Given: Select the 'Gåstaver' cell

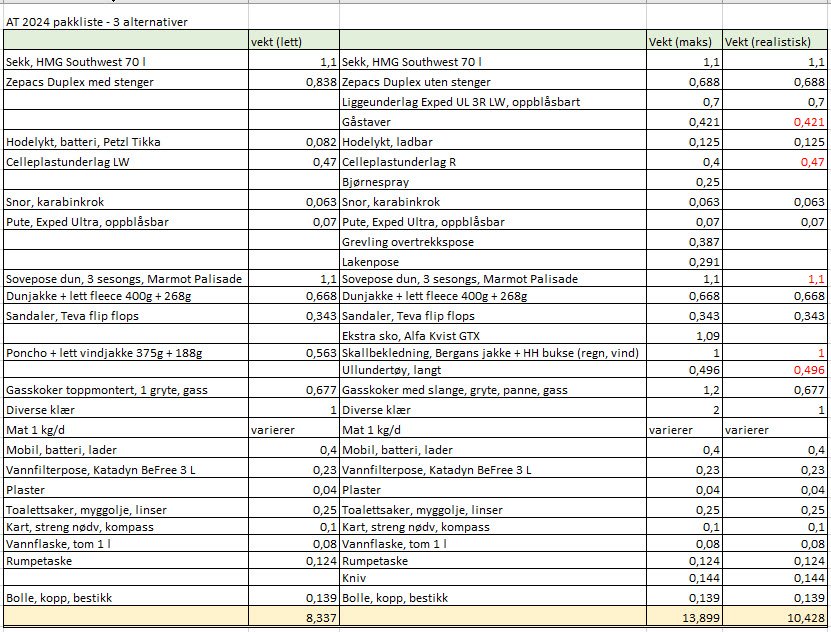Looking at the screenshot, I should point(494,122).
